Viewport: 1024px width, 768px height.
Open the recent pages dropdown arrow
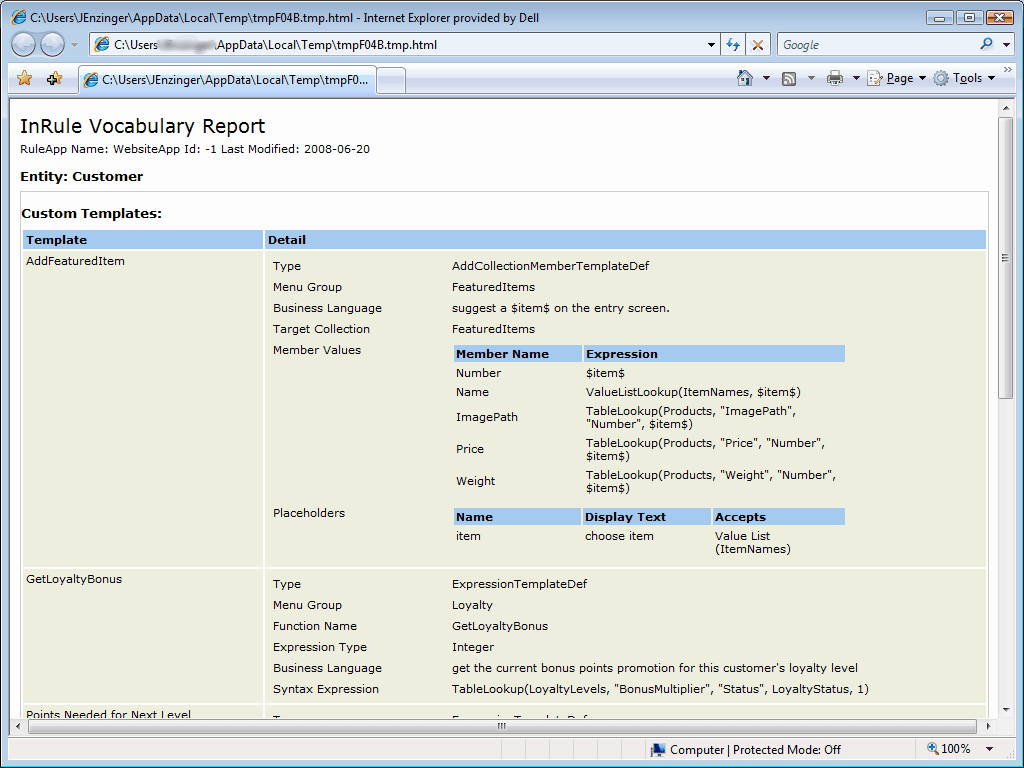point(74,45)
